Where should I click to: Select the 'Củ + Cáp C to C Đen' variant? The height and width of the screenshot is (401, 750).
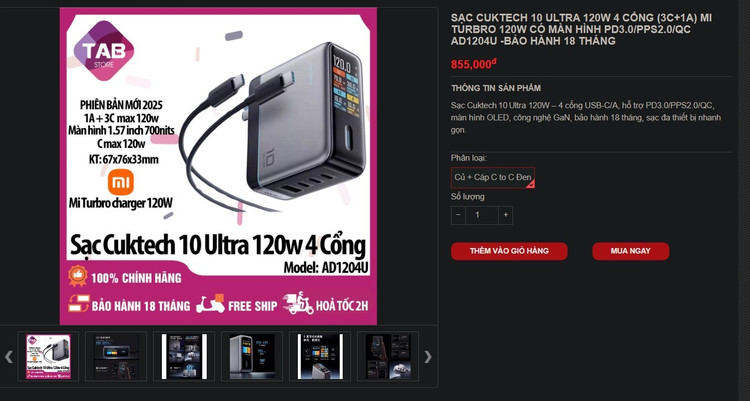[x=493, y=178]
